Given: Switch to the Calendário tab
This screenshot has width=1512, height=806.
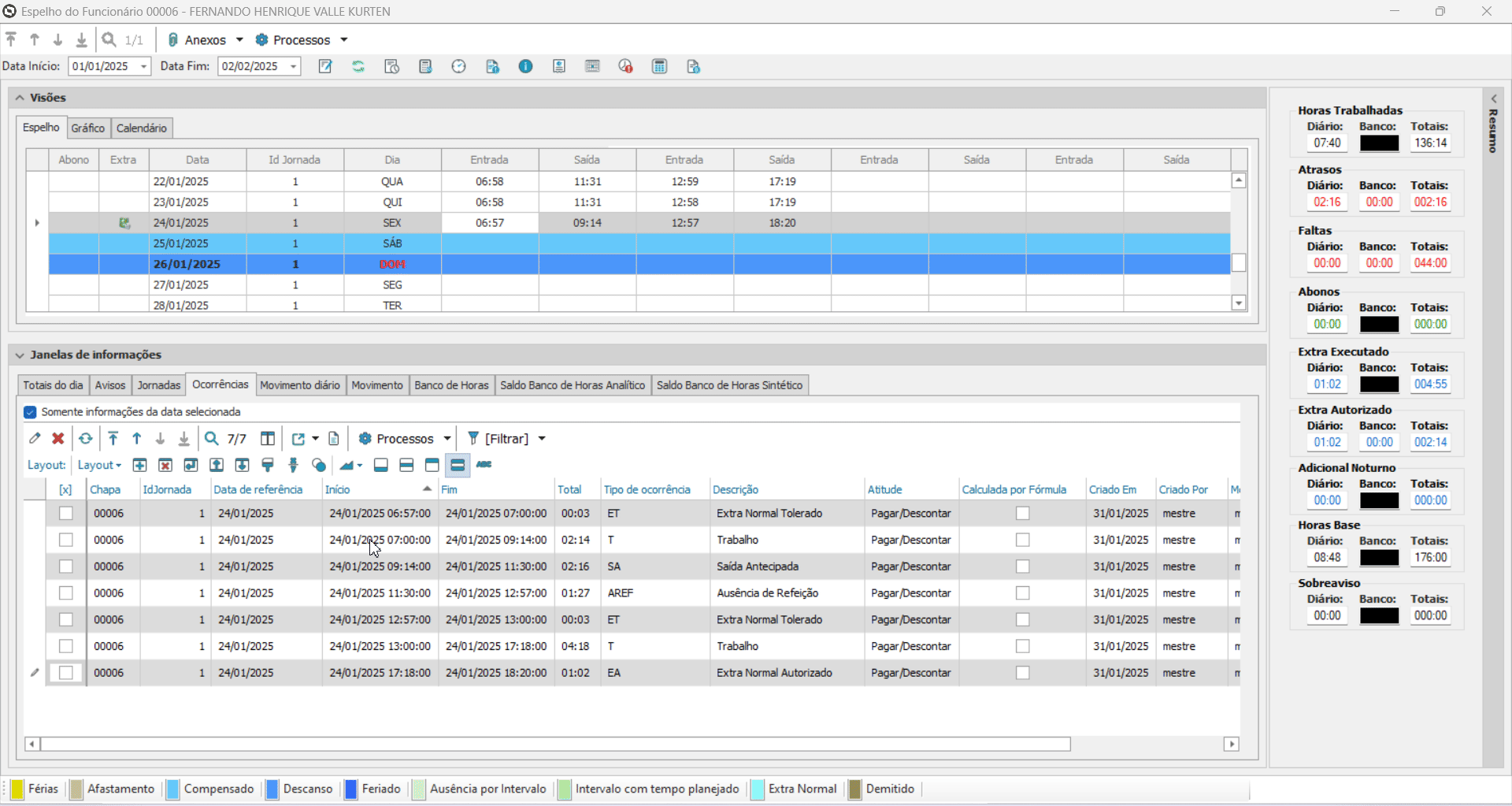Looking at the screenshot, I should [x=142, y=128].
